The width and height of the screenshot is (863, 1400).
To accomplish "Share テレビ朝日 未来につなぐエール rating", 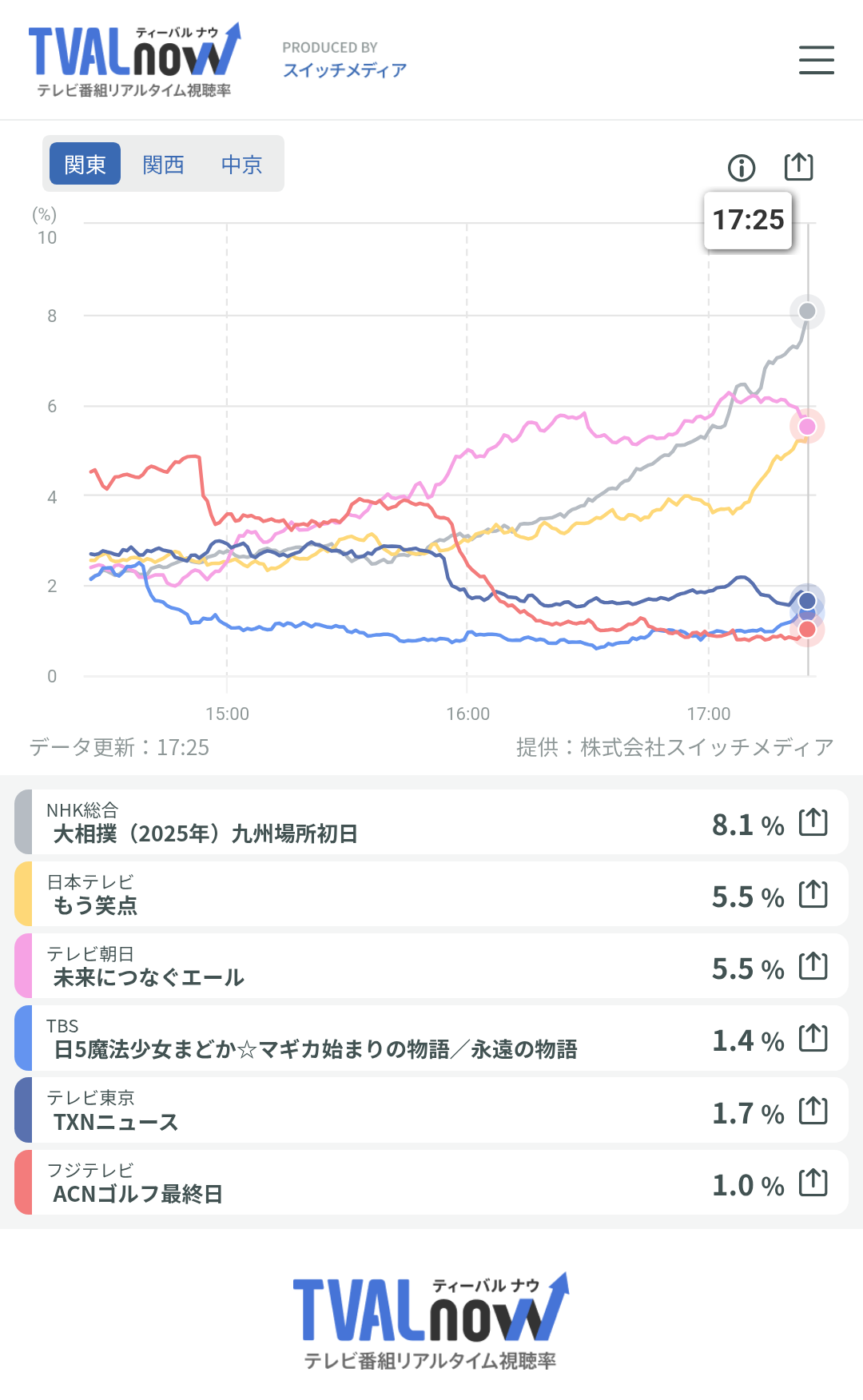I will point(813,966).
